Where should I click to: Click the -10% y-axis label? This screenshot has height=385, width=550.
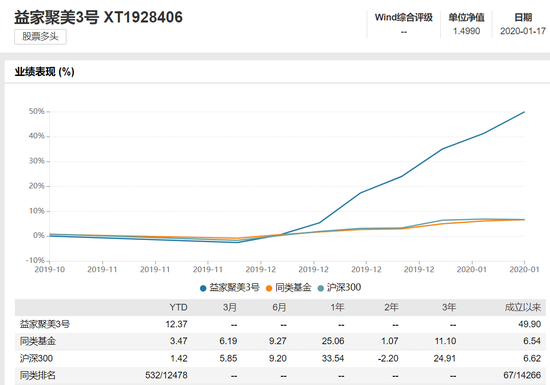click(x=35, y=261)
